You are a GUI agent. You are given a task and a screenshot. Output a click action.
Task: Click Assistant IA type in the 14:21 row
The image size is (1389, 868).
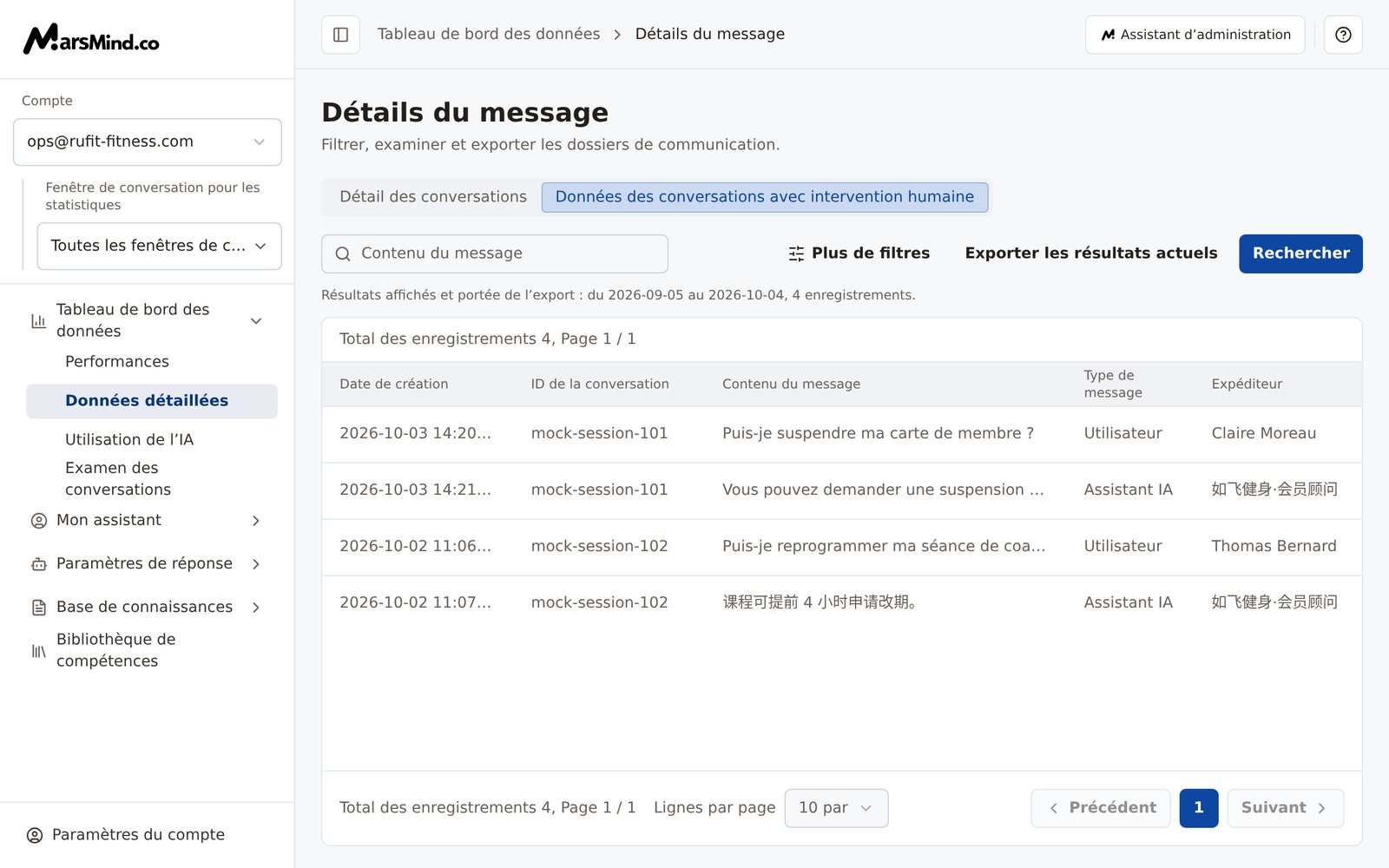pos(1128,490)
